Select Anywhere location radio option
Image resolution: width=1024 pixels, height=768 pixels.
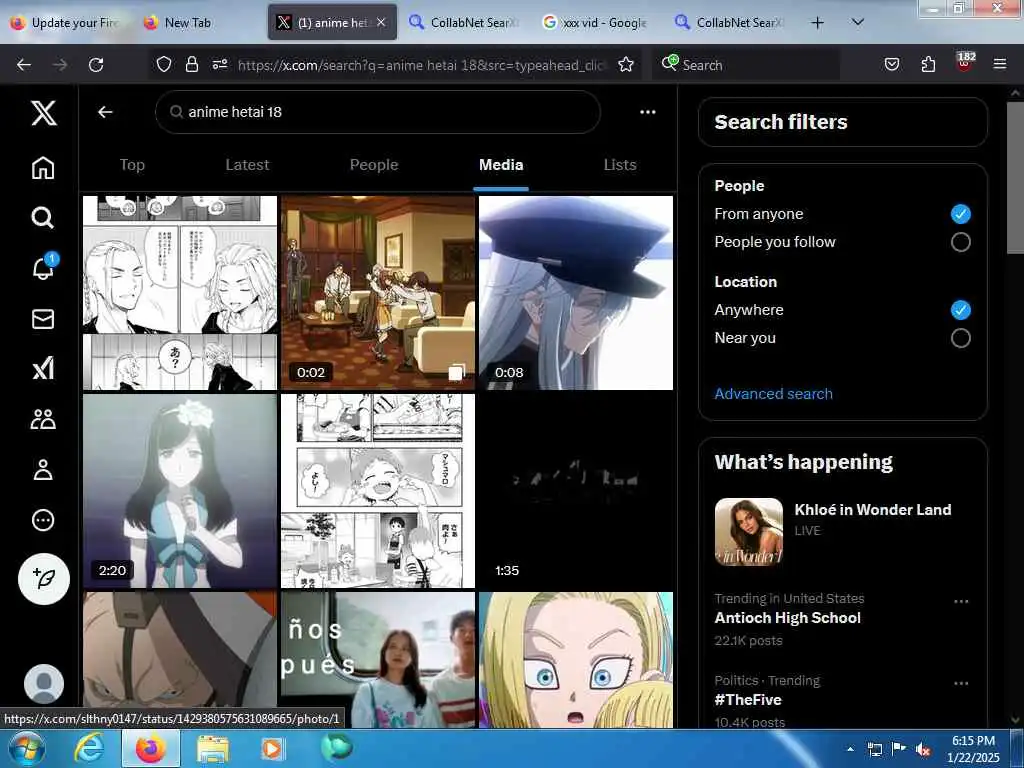click(x=960, y=310)
